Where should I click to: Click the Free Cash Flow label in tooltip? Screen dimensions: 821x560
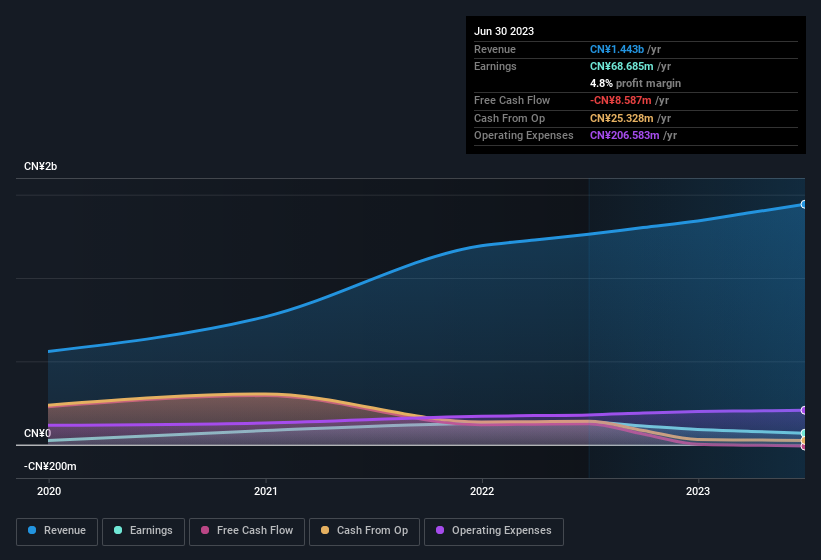512,100
